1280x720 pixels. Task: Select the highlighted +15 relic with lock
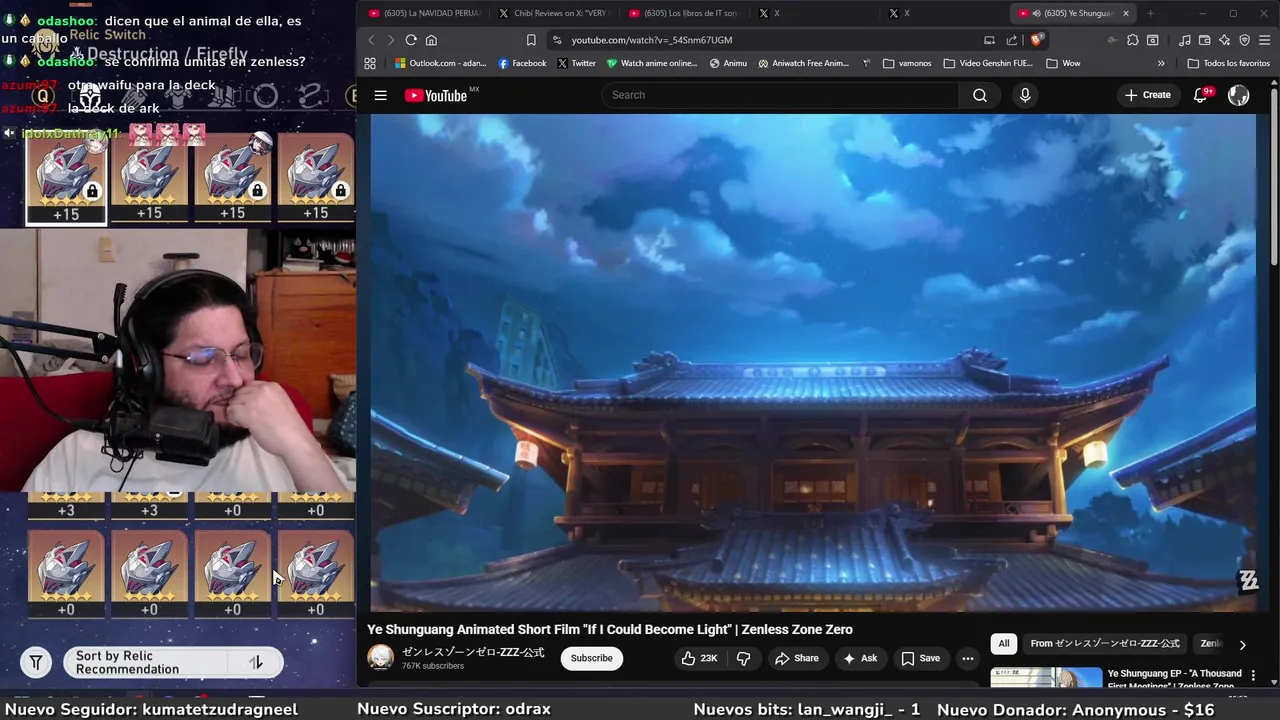coord(66,177)
